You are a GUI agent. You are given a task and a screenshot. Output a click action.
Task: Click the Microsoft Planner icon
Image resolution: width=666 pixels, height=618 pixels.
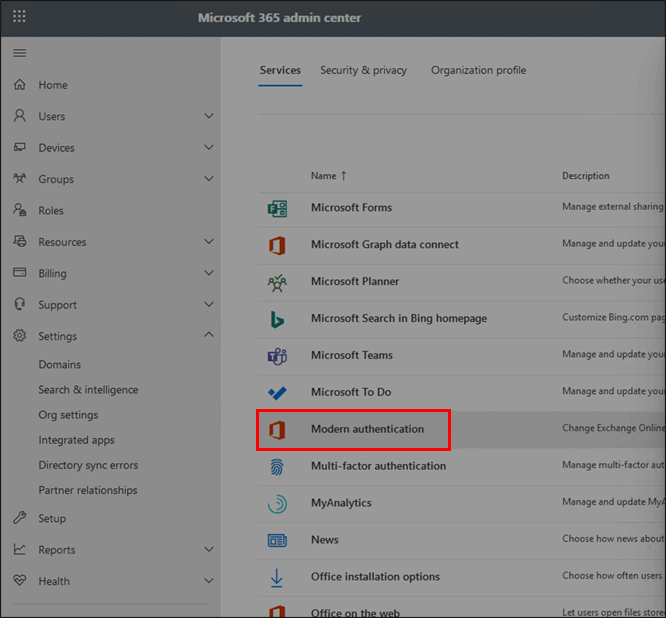pos(277,282)
